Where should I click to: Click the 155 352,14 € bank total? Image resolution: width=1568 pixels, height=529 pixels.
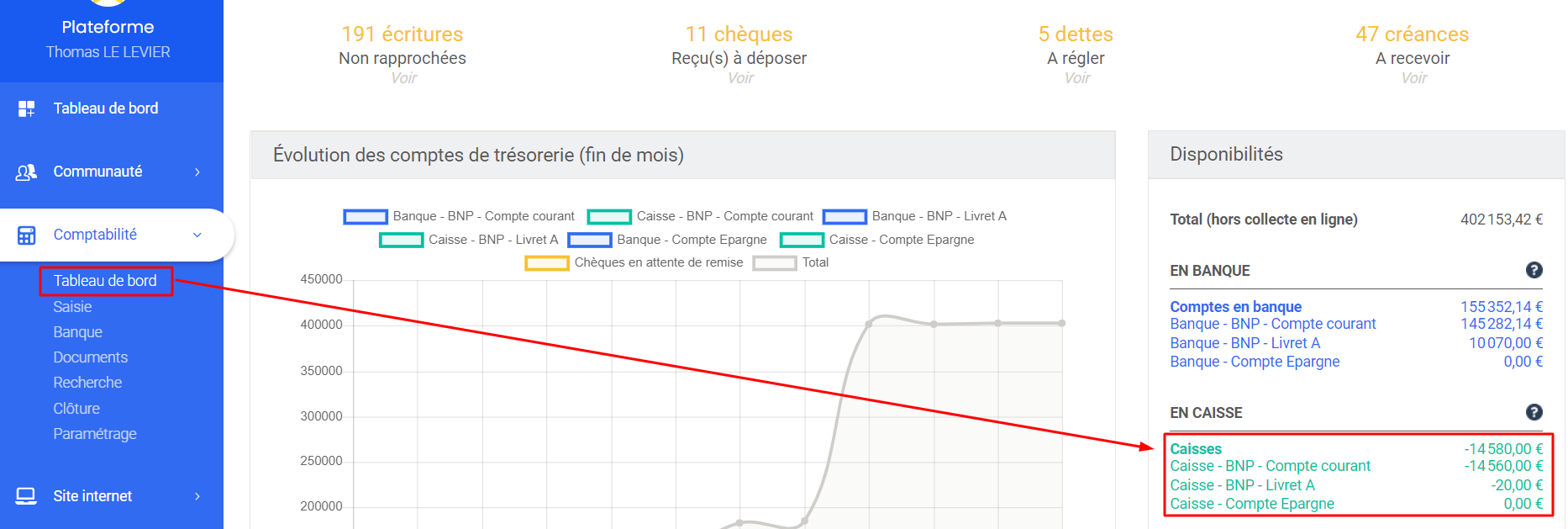[x=1502, y=307]
